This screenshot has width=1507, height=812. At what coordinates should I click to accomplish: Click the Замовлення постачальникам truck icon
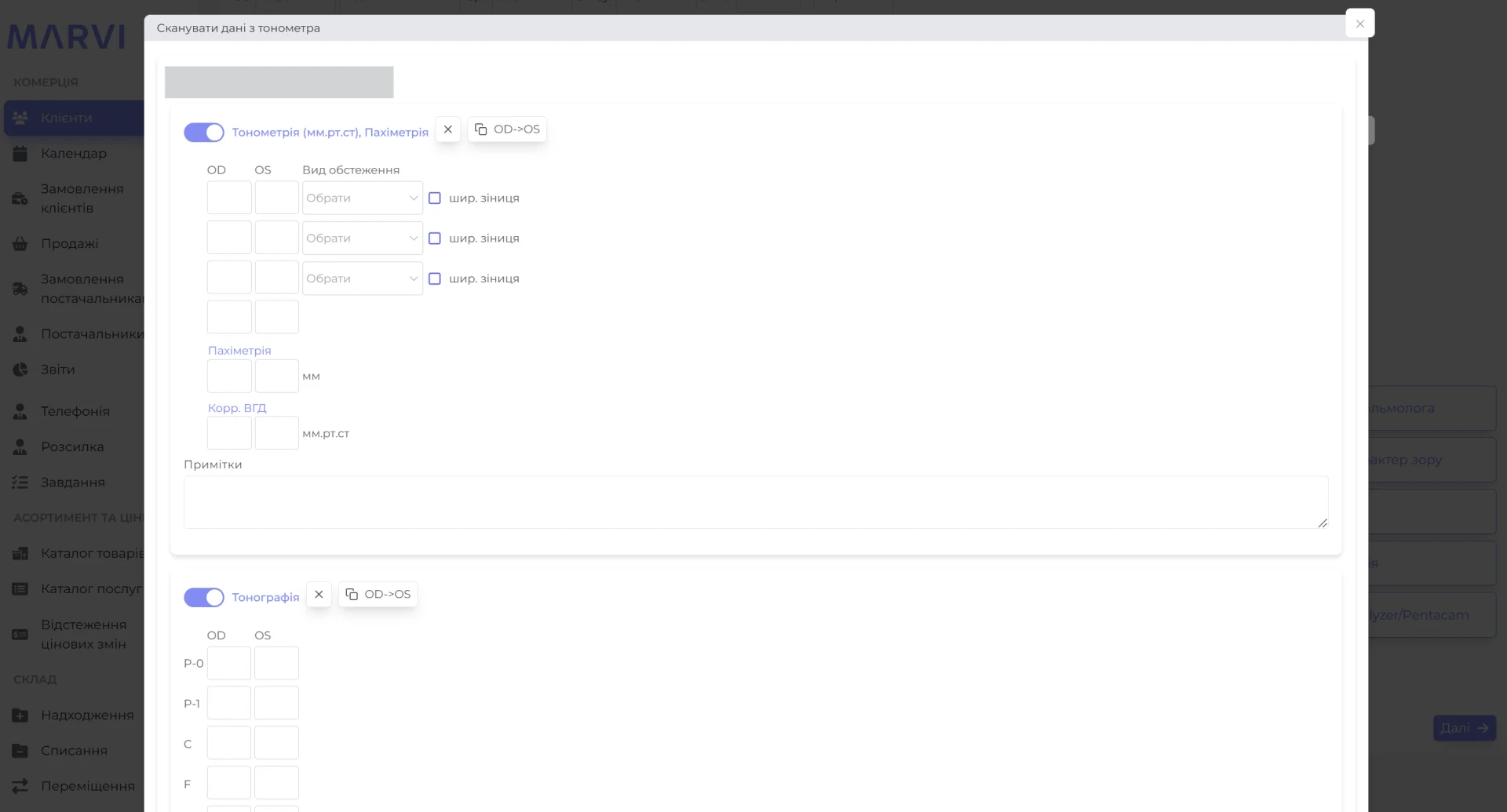20,289
